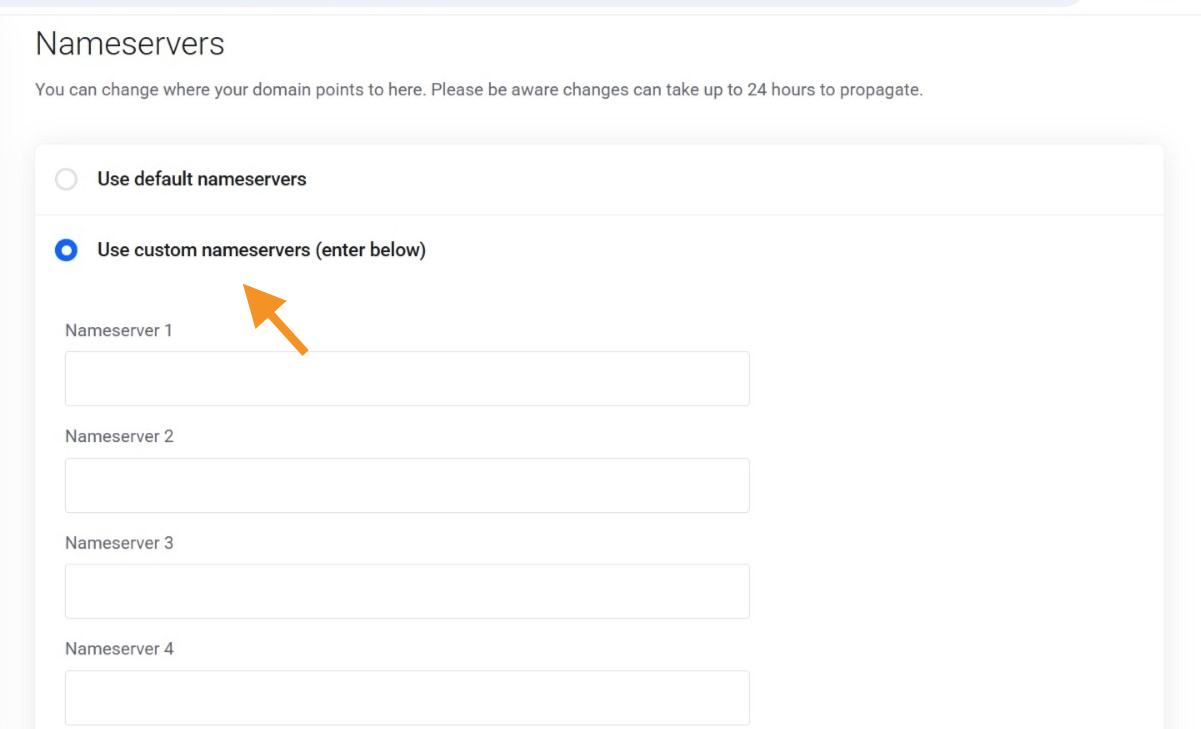
Task: Click the 'Nameservers' page heading
Action: pos(130,44)
